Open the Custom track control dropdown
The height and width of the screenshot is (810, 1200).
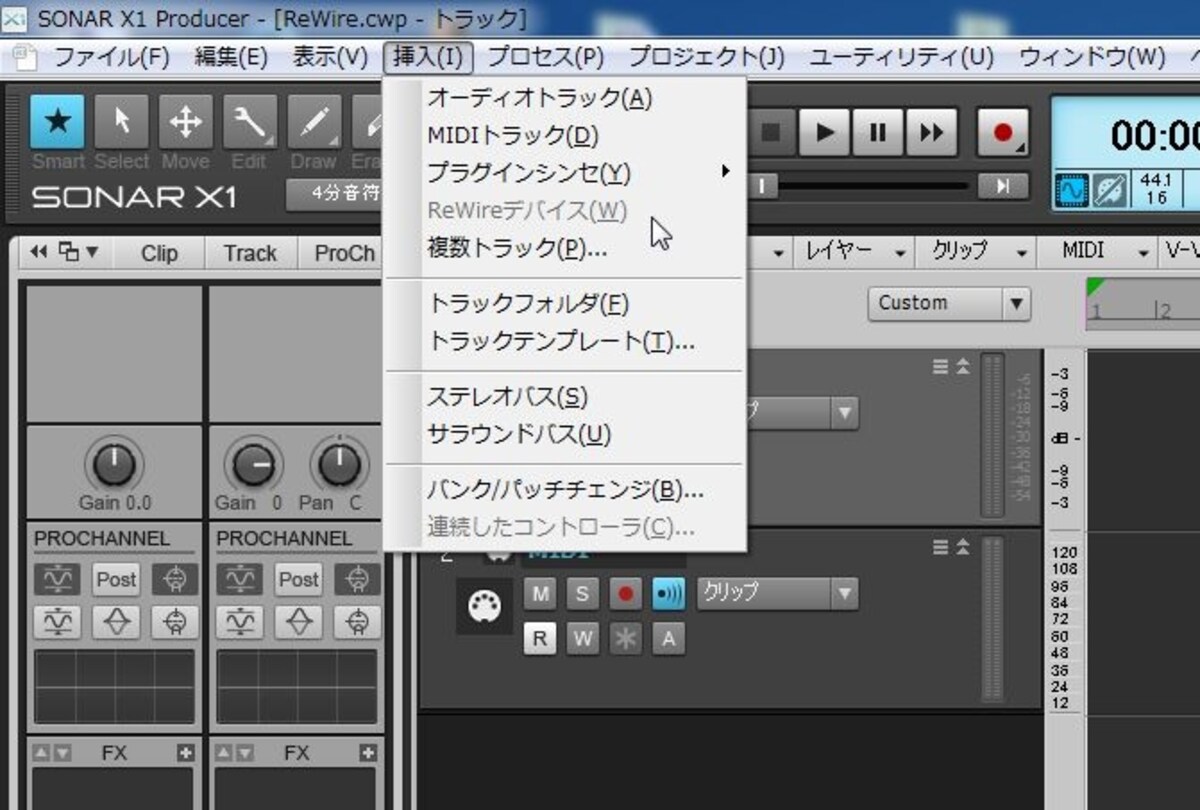(x=949, y=302)
